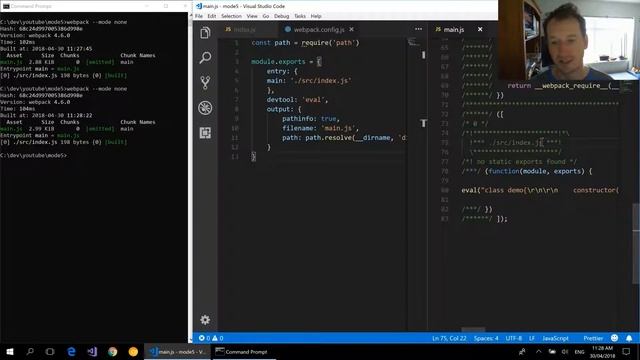Click line with devtool: 'eval'
The image size is (640, 360).
pyautogui.click(x=297, y=100)
